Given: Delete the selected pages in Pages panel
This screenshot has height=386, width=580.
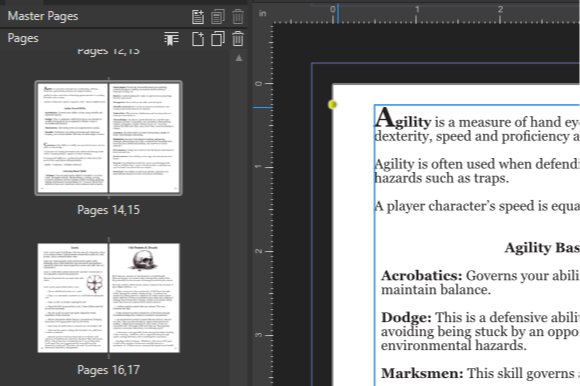Looking at the screenshot, I should pos(238,38).
